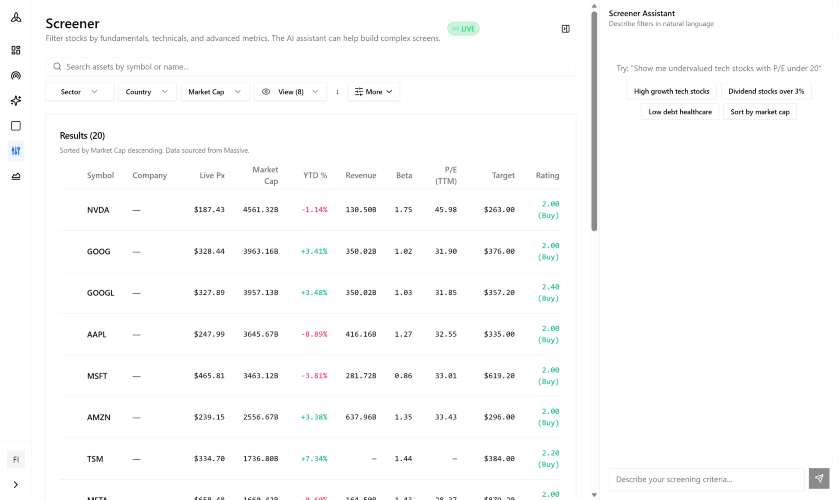
Task: Toggle the LIVE data badge
Action: pos(463,29)
